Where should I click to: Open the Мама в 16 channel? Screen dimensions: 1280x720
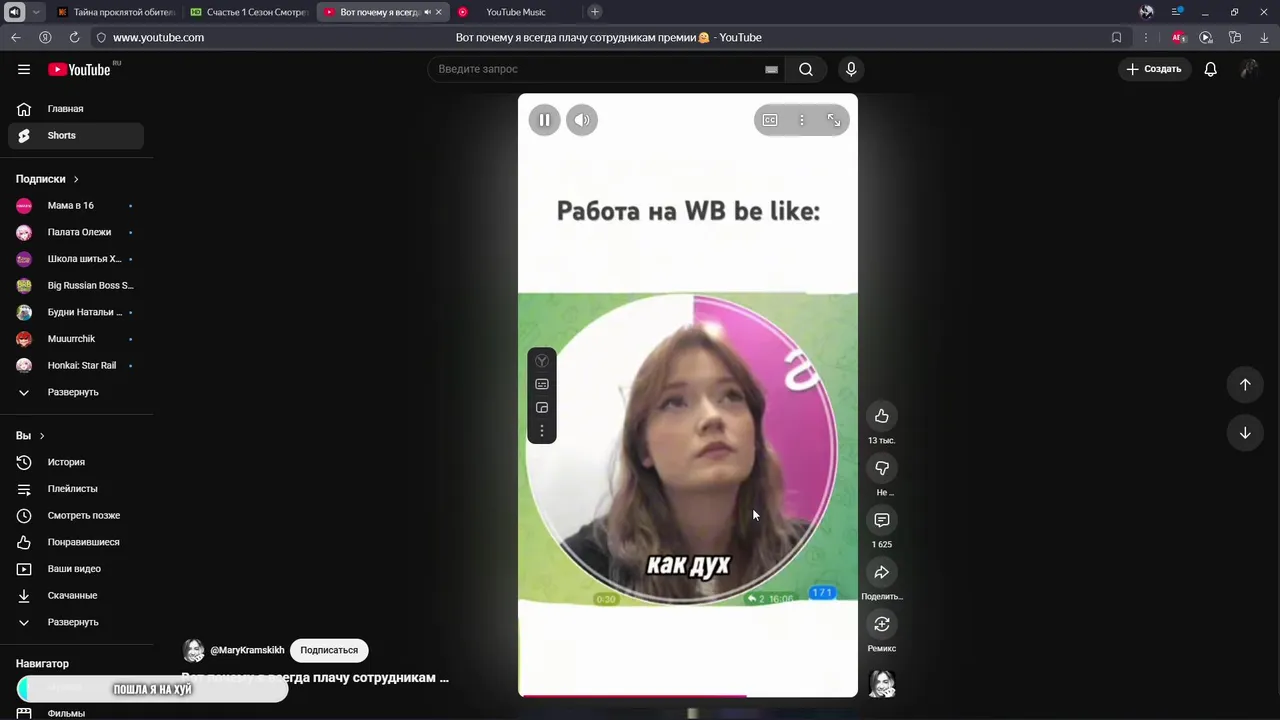coord(76,206)
